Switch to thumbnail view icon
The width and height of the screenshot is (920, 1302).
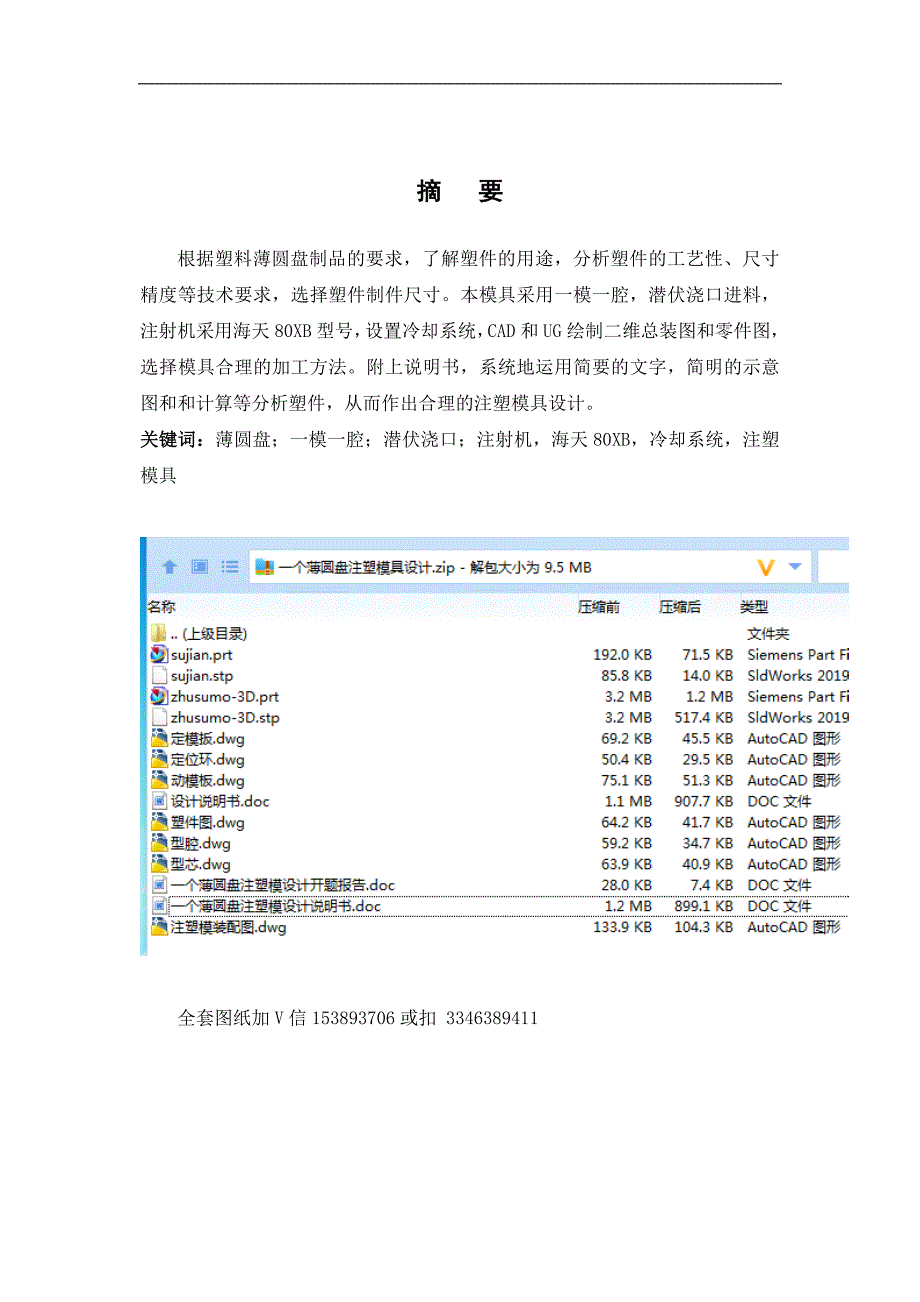pyautogui.click(x=199, y=567)
